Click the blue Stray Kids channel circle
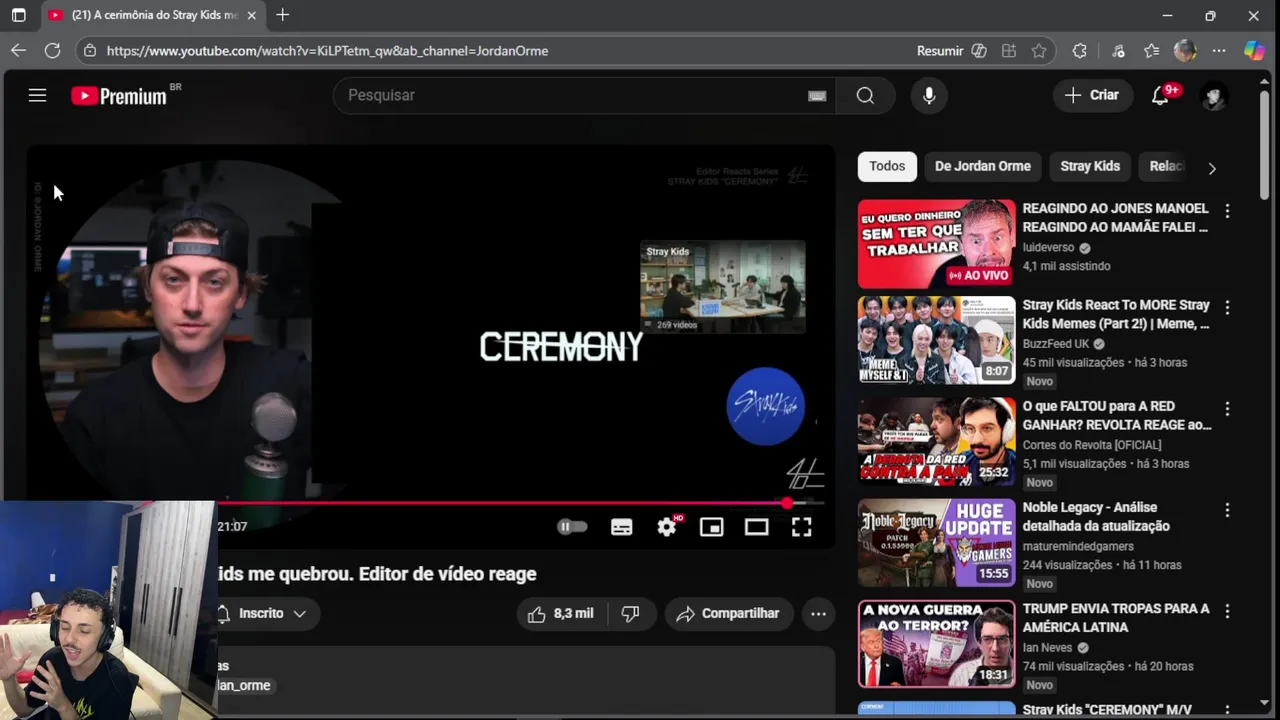1280x720 pixels. [765, 406]
